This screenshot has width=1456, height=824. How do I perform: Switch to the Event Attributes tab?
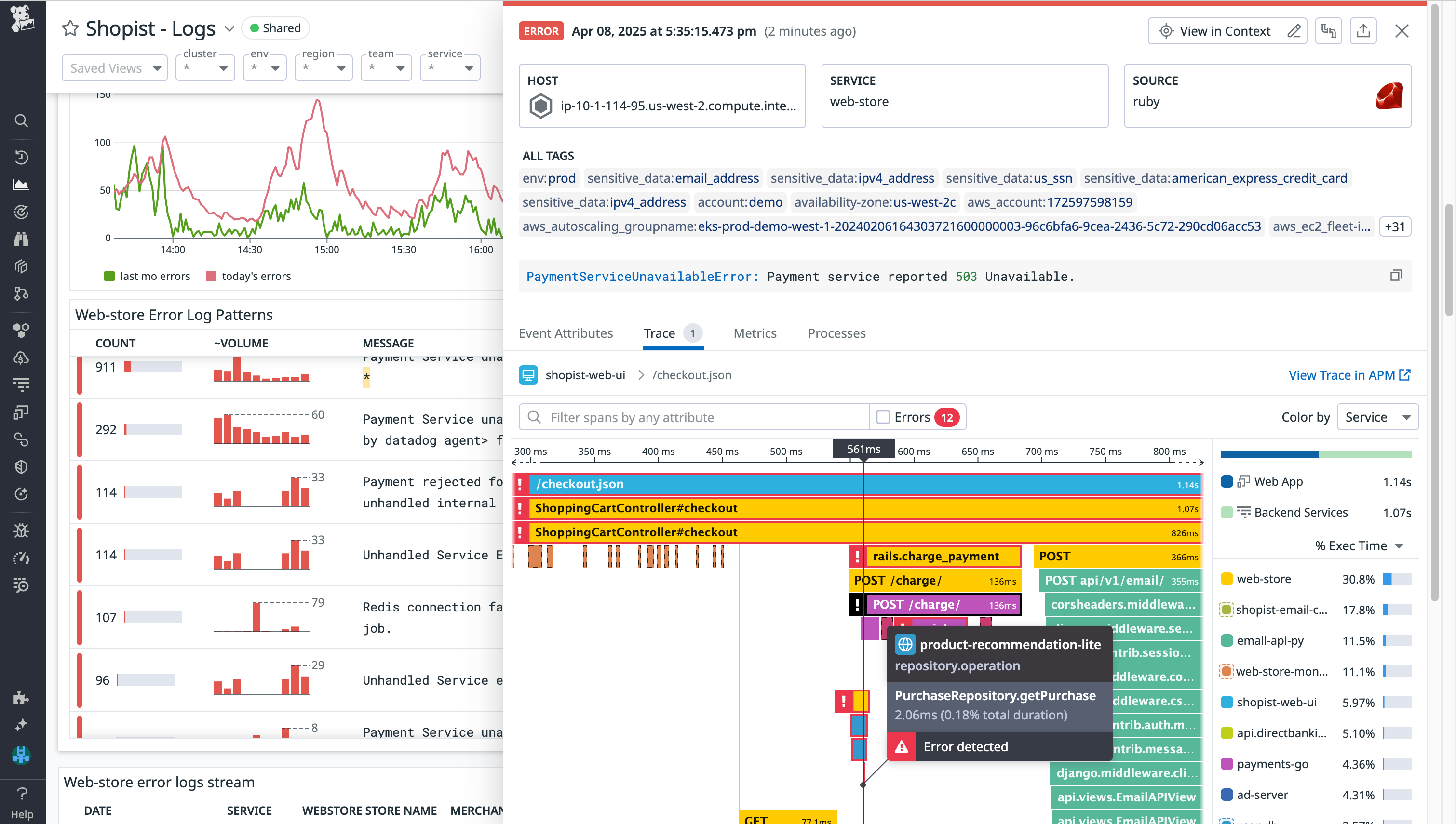pos(565,333)
